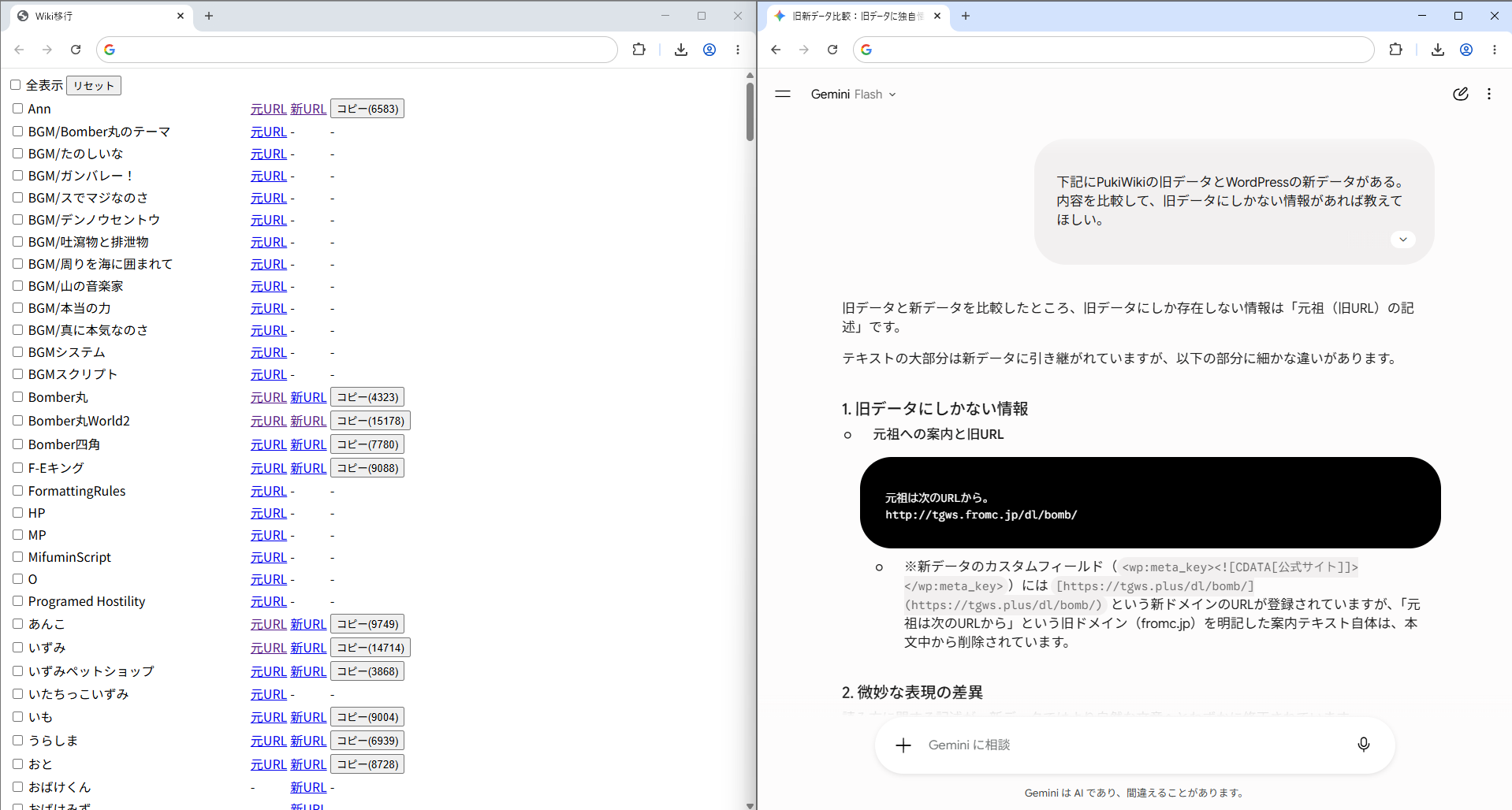Open new tab in the Gemini window
The width and height of the screenshot is (1512, 810).
(x=966, y=16)
